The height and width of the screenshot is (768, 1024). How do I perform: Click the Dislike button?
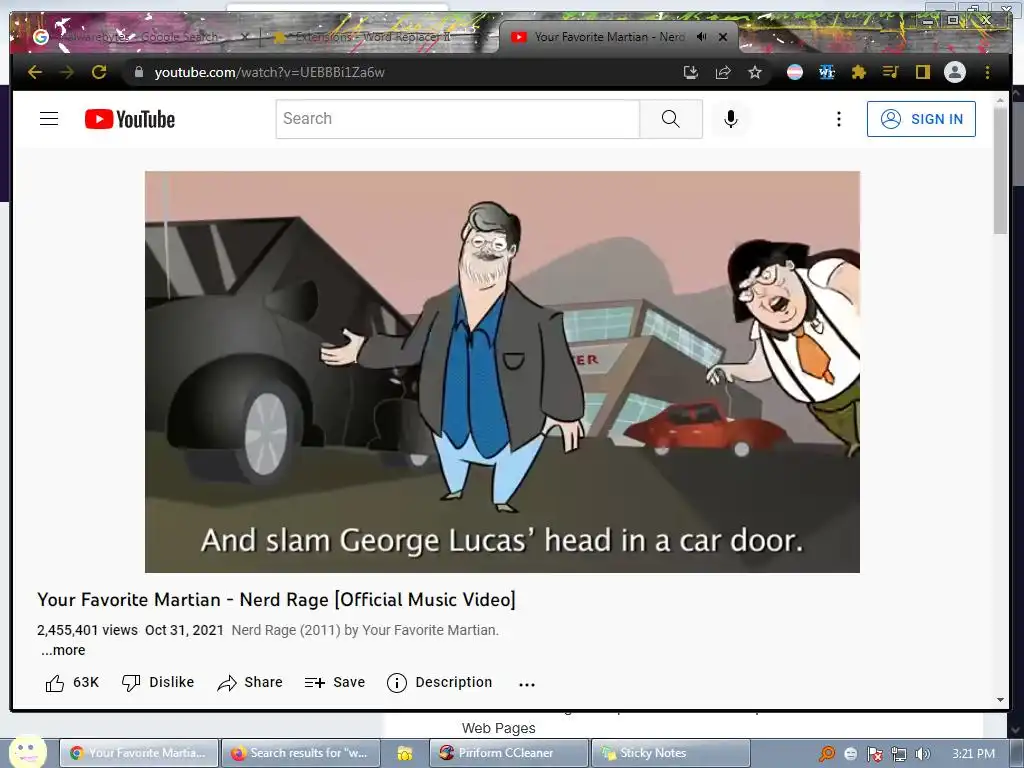coord(158,682)
